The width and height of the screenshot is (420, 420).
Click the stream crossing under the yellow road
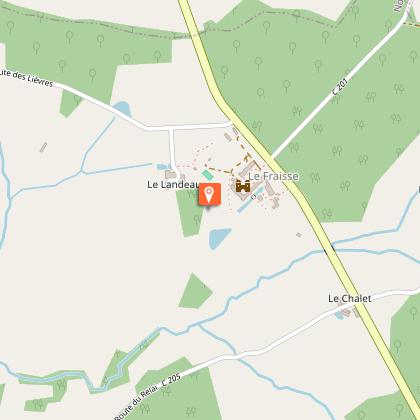[x=329, y=250]
